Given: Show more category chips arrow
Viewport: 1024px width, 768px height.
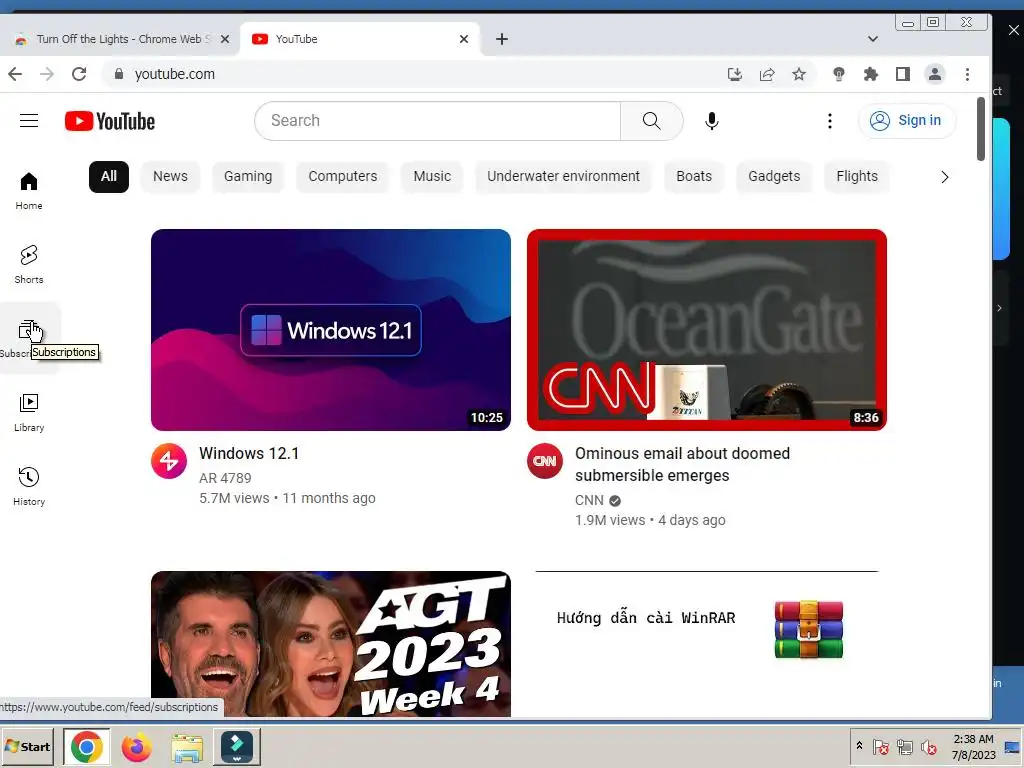Looking at the screenshot, I should [x=944, y=177].
